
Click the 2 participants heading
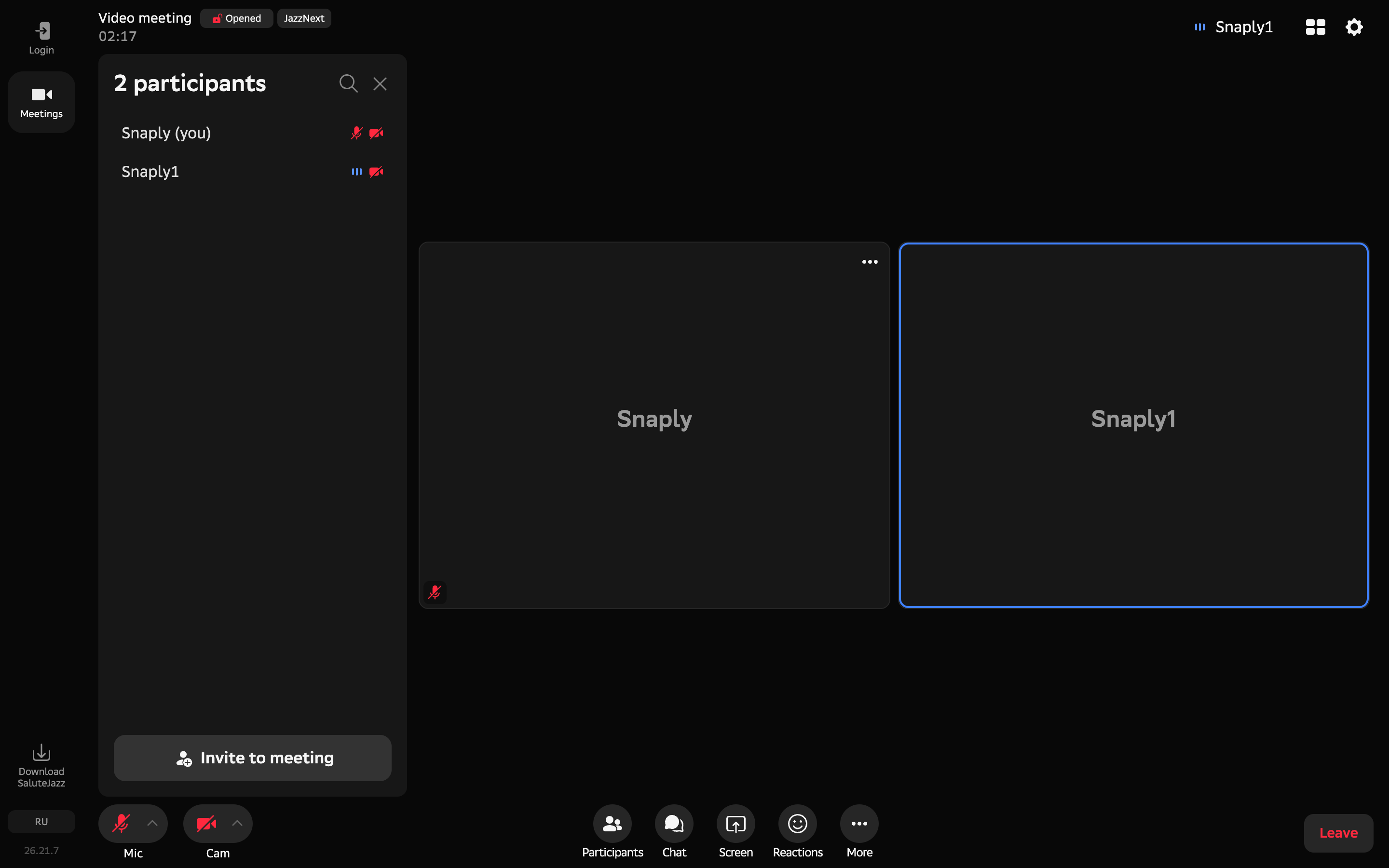tap(190, 83)
